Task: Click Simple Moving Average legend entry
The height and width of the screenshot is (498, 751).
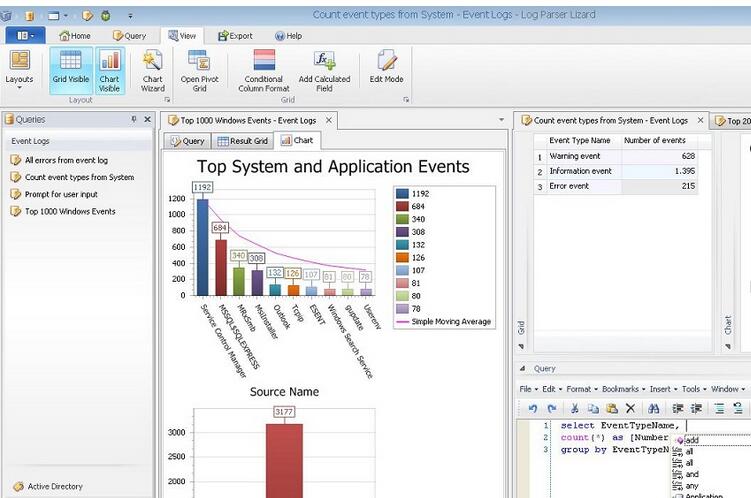Action: (444, 322)
